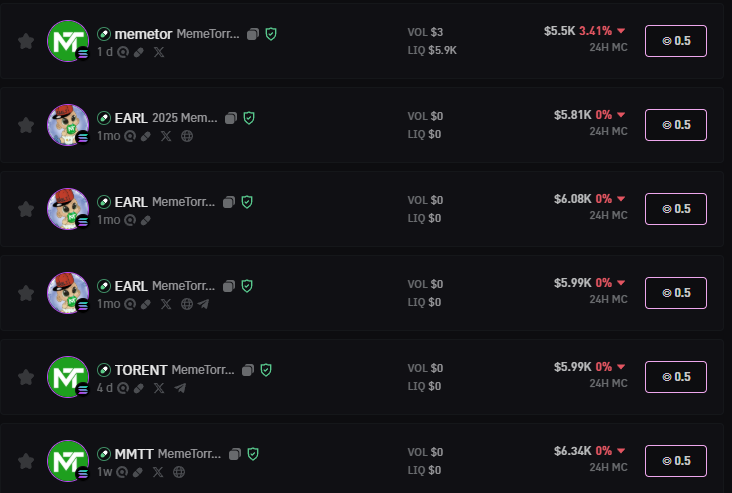Star the TORENT token row
The width and height of the screenshot is (732, 493).
click(x=26, y=377)
